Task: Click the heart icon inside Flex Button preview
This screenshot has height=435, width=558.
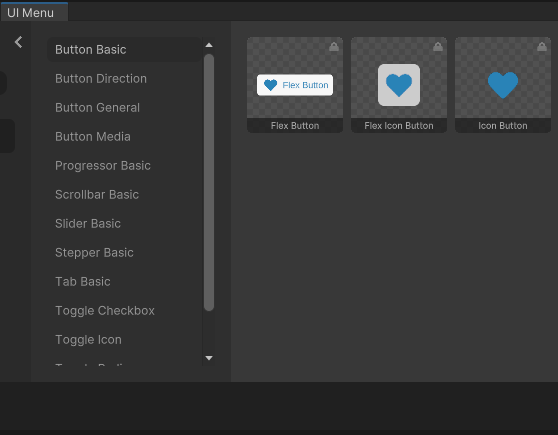Action: tap(270, 85)
